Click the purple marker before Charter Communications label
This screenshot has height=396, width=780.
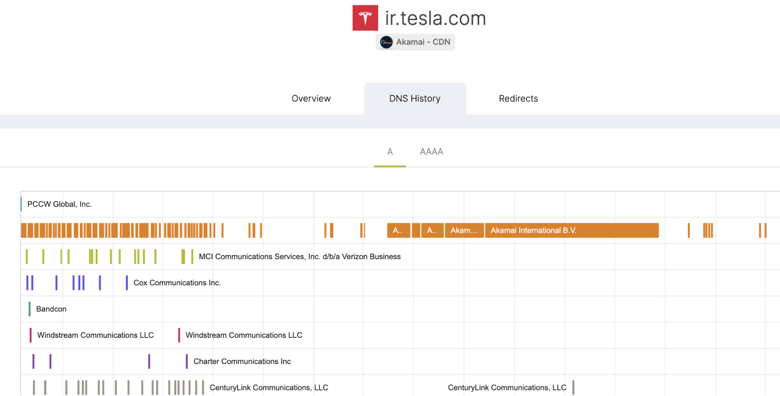pyautogui.click(x=187, y=361)
